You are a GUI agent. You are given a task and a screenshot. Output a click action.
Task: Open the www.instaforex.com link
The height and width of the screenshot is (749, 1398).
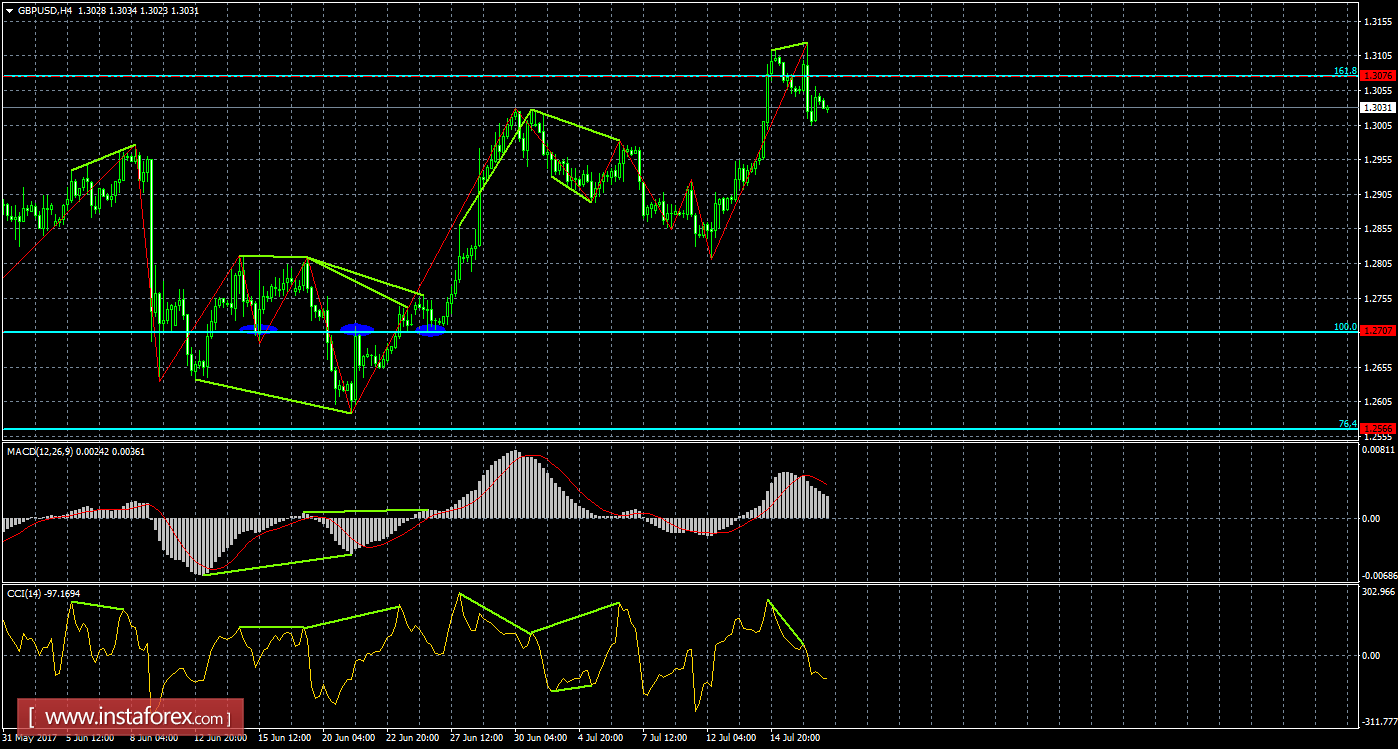pos(135,716)
